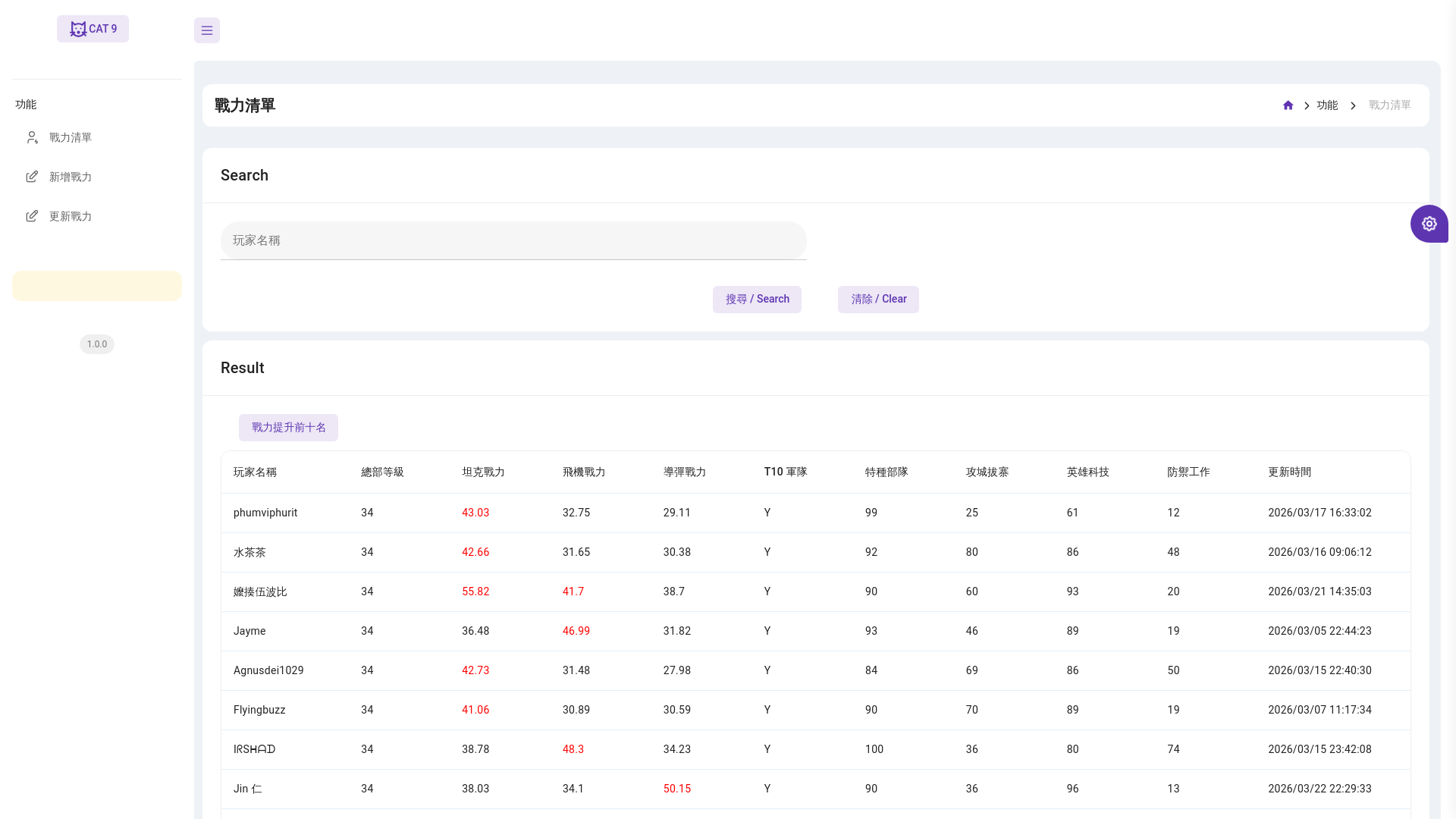Screen dimensions: 1456x819
Task: Click special forces value 100
Action: [x=874, y=750]
